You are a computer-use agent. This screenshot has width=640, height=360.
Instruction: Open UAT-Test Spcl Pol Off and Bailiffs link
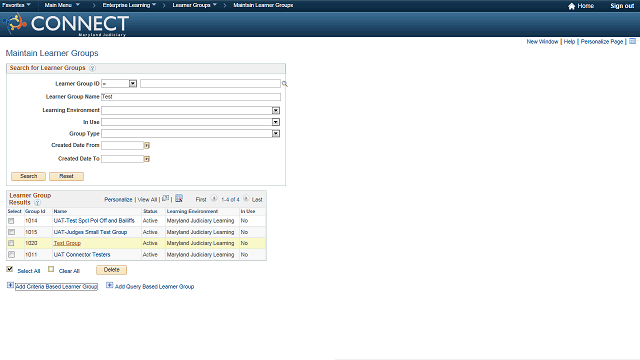(x=94, y=221)
